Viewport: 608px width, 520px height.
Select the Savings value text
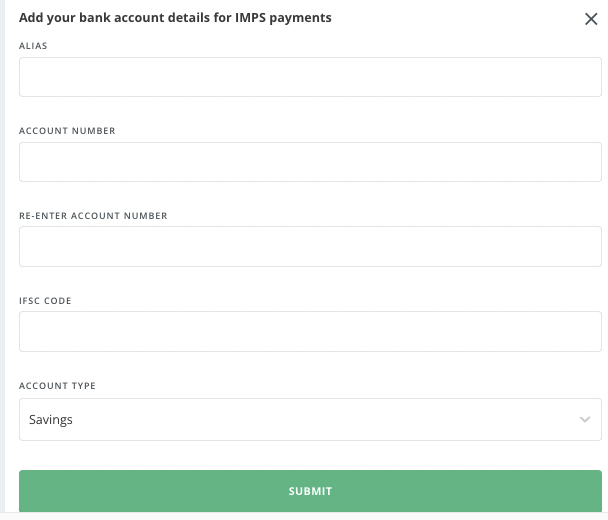51,420
